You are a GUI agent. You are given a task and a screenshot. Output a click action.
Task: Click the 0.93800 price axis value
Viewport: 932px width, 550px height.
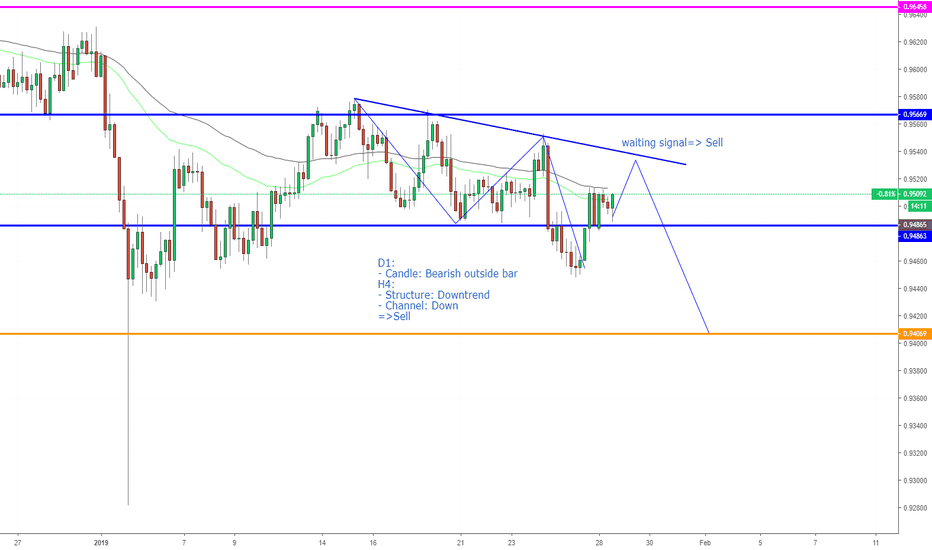coord(915,370)
